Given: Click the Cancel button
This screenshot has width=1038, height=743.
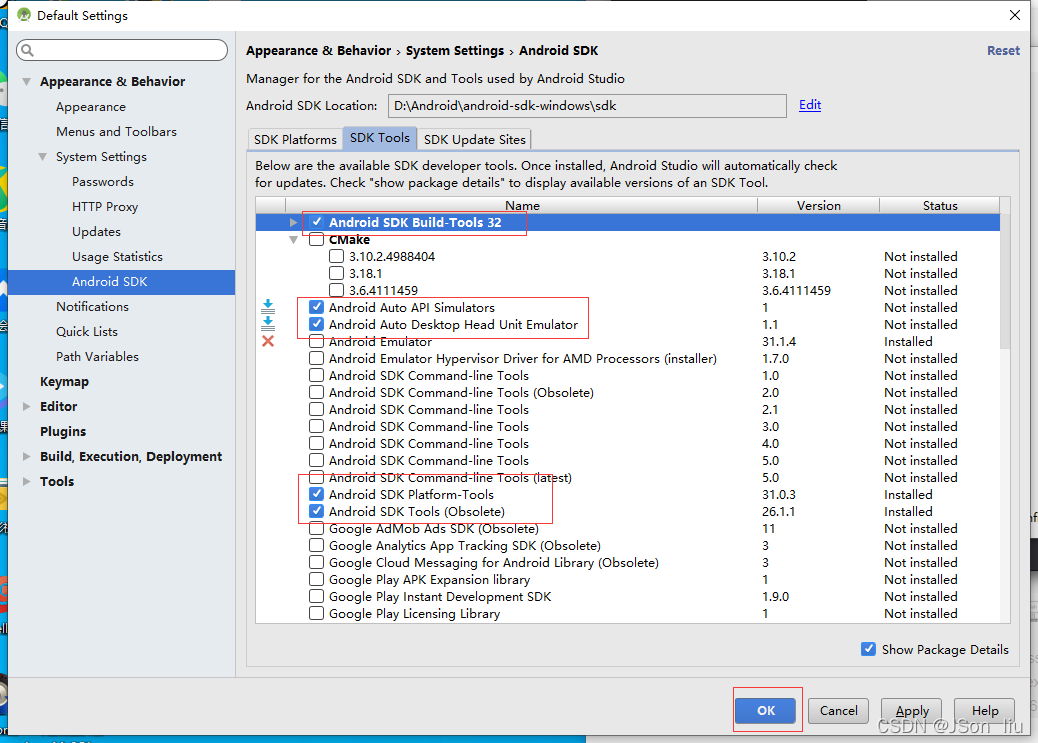Looking at the screenshot, I should pos(839,711).
